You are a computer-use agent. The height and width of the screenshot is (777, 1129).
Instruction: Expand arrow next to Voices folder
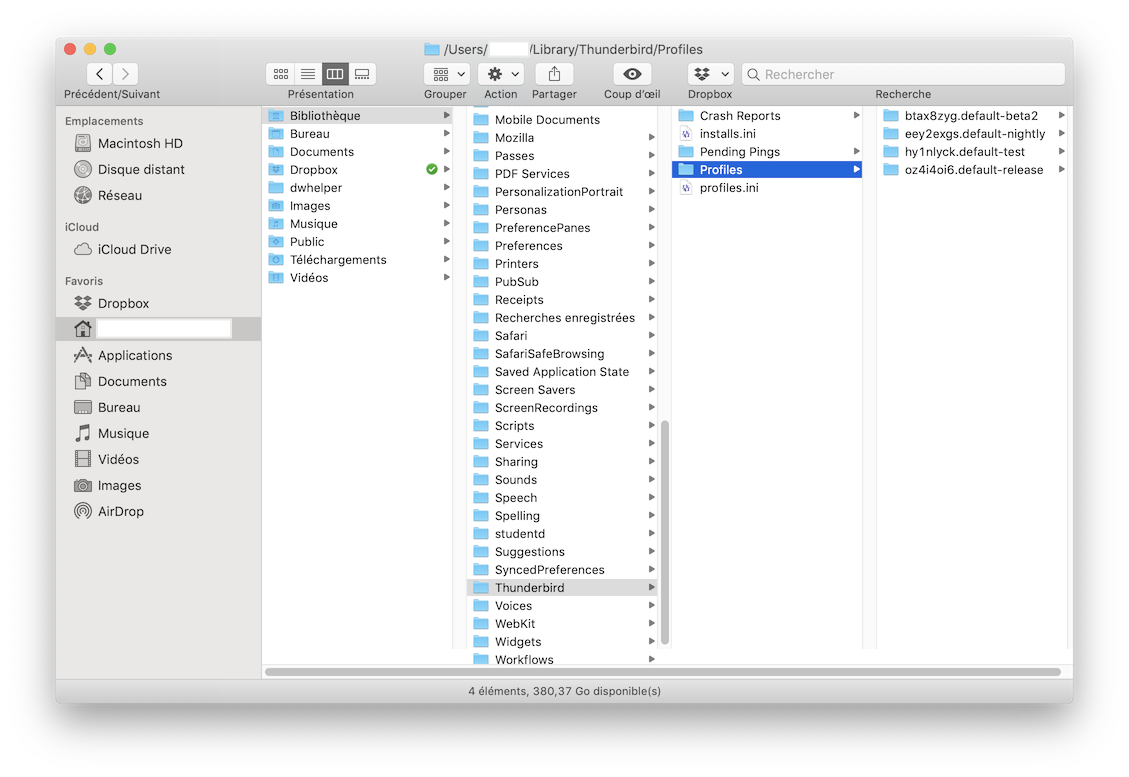652,606
